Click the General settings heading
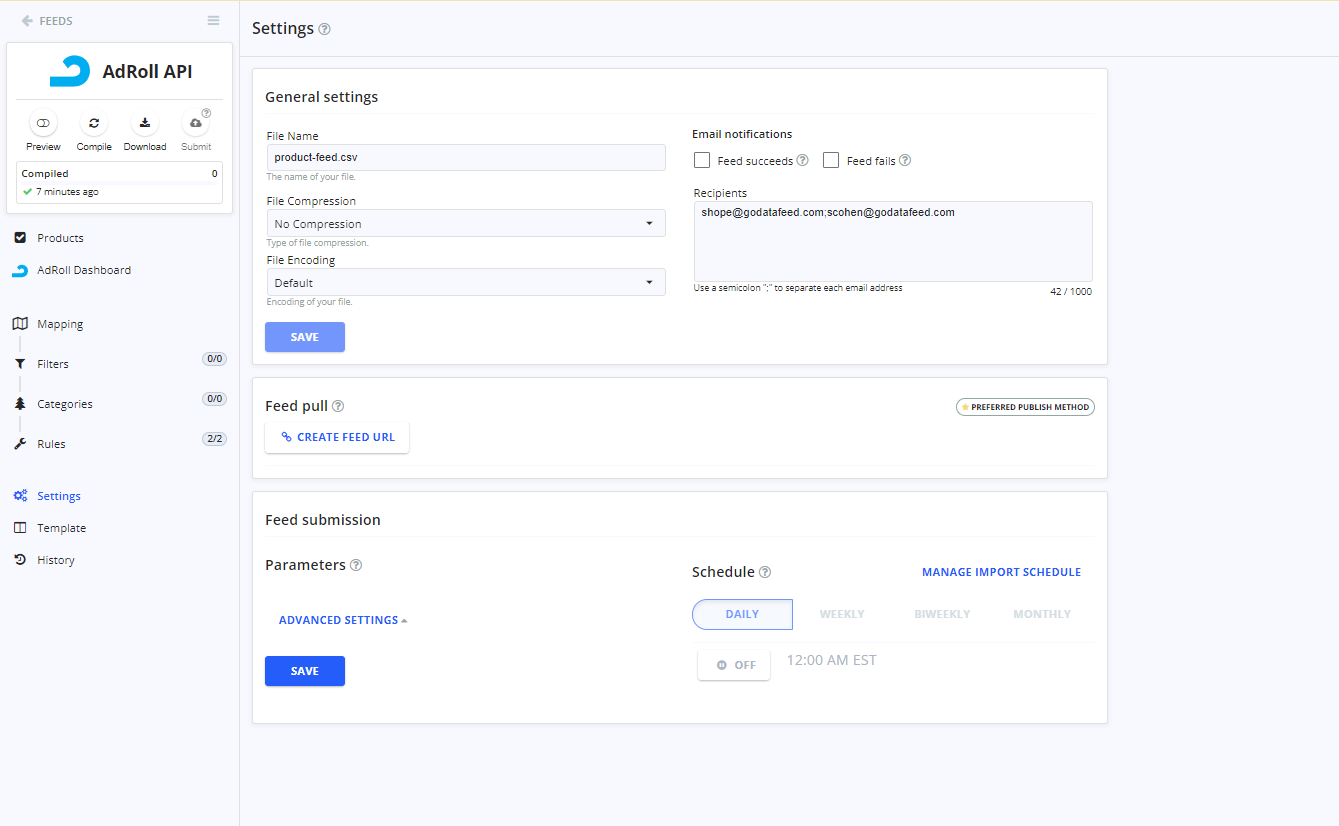This screenshot has width=1339, height=826. coord(322,97)
